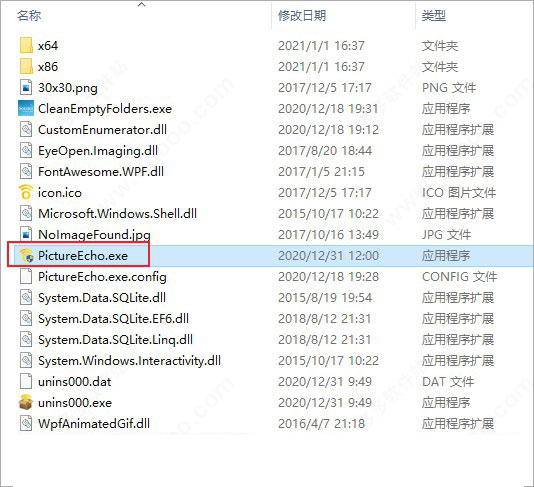This screenshot has width=534, height=487.
Task: Select the FontAwesome.WPF.dll file name
Action: pyautogui.click(x=101, y=172)
